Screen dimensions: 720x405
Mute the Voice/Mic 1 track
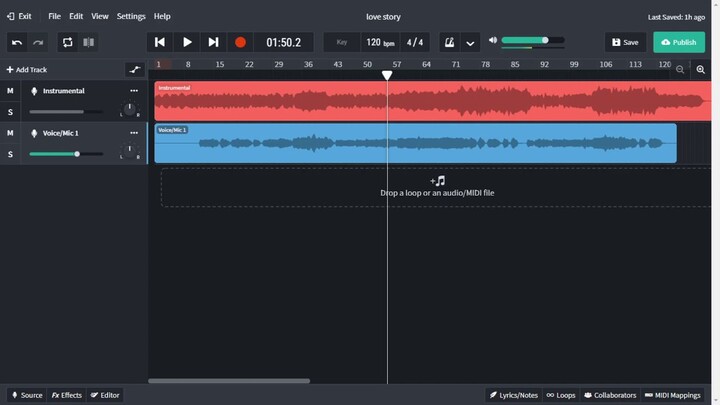click(x=10, y=133)
